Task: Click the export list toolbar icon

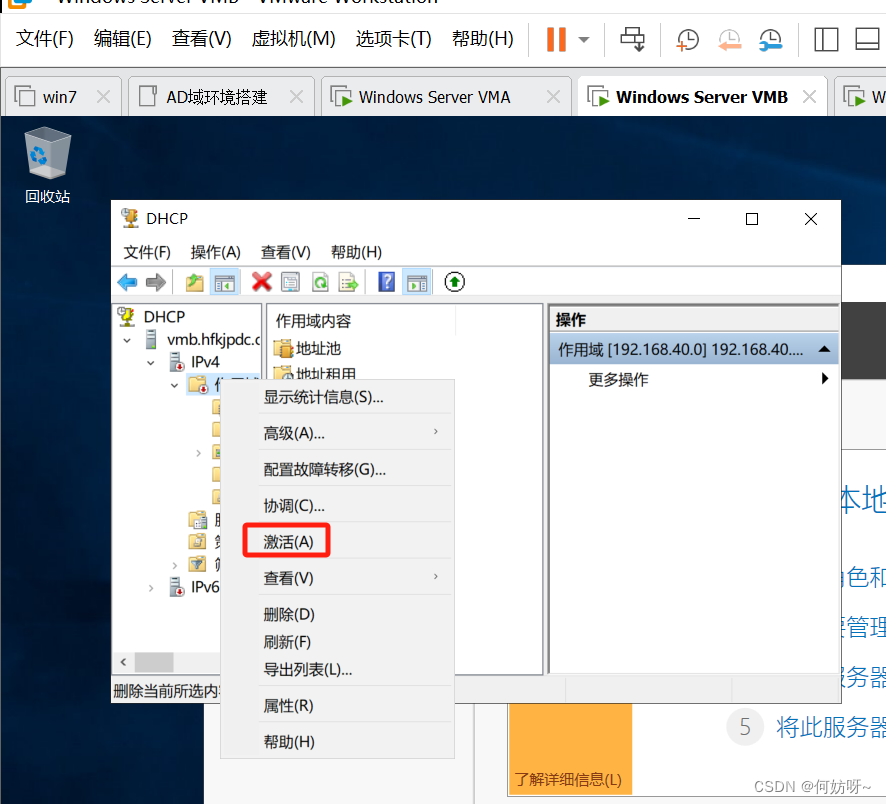Action: tap(348, 283)
